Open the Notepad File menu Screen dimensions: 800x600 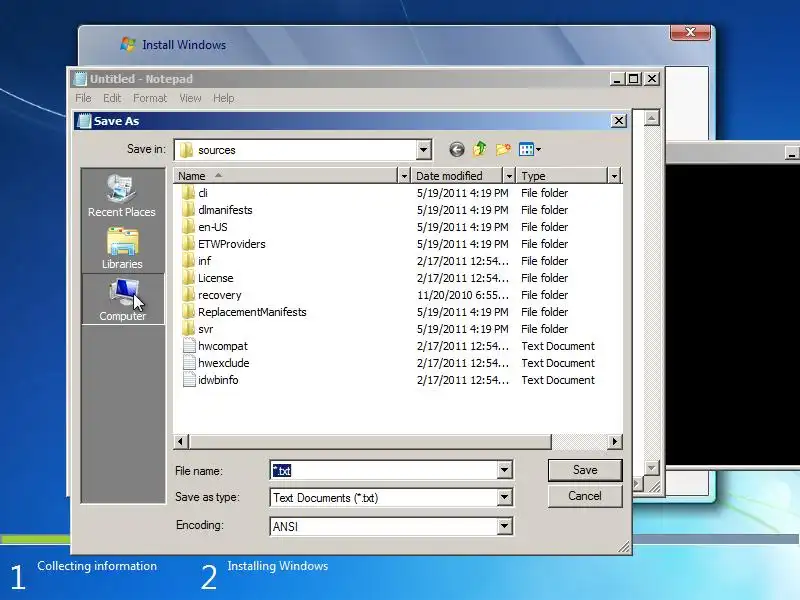pos(83,98)
